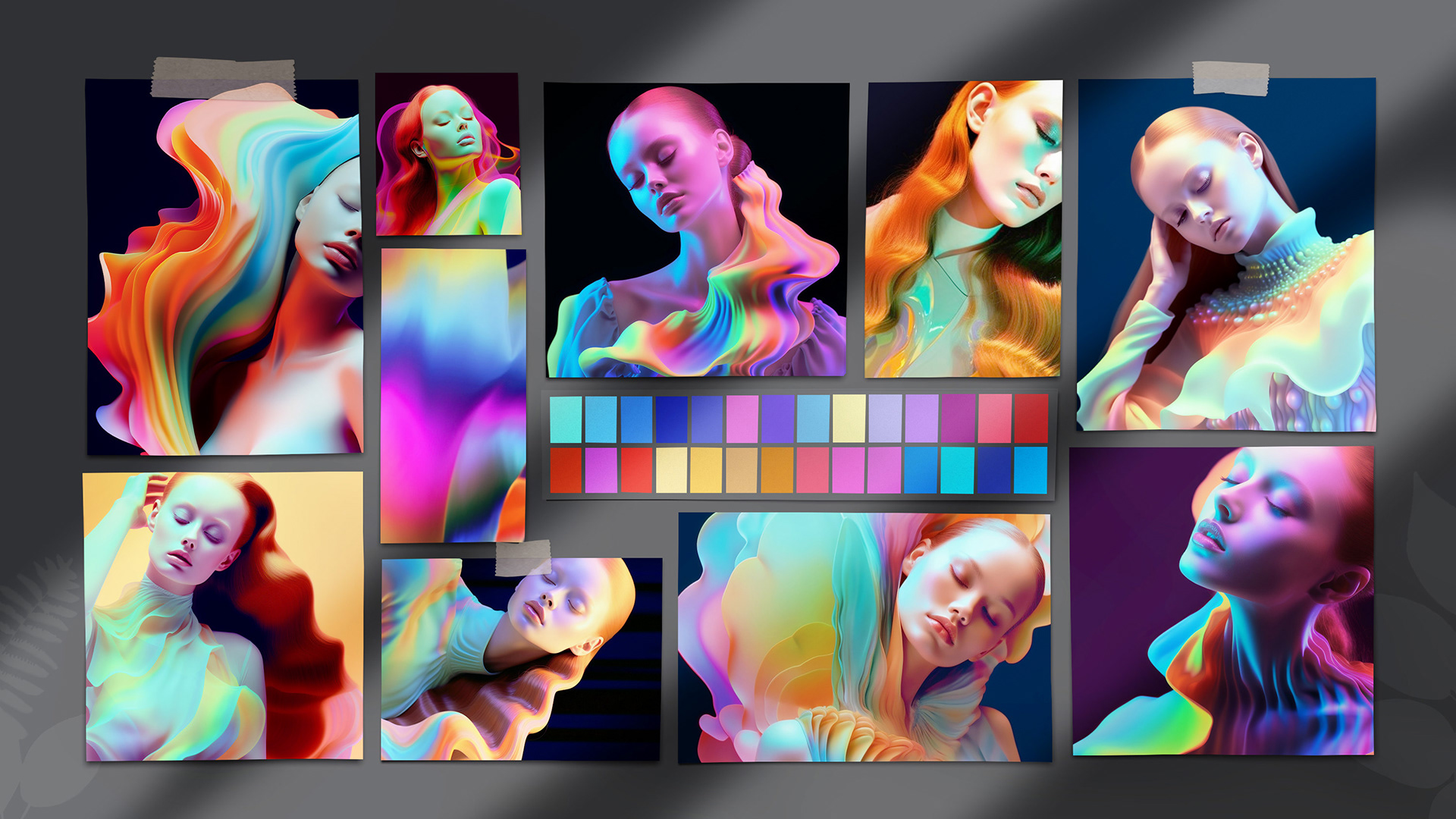Image resolution: width=1456 pixels, height=819 pixels.
Task: Open the pink hair-bun portrait on black background
Action: click(696, 230)
